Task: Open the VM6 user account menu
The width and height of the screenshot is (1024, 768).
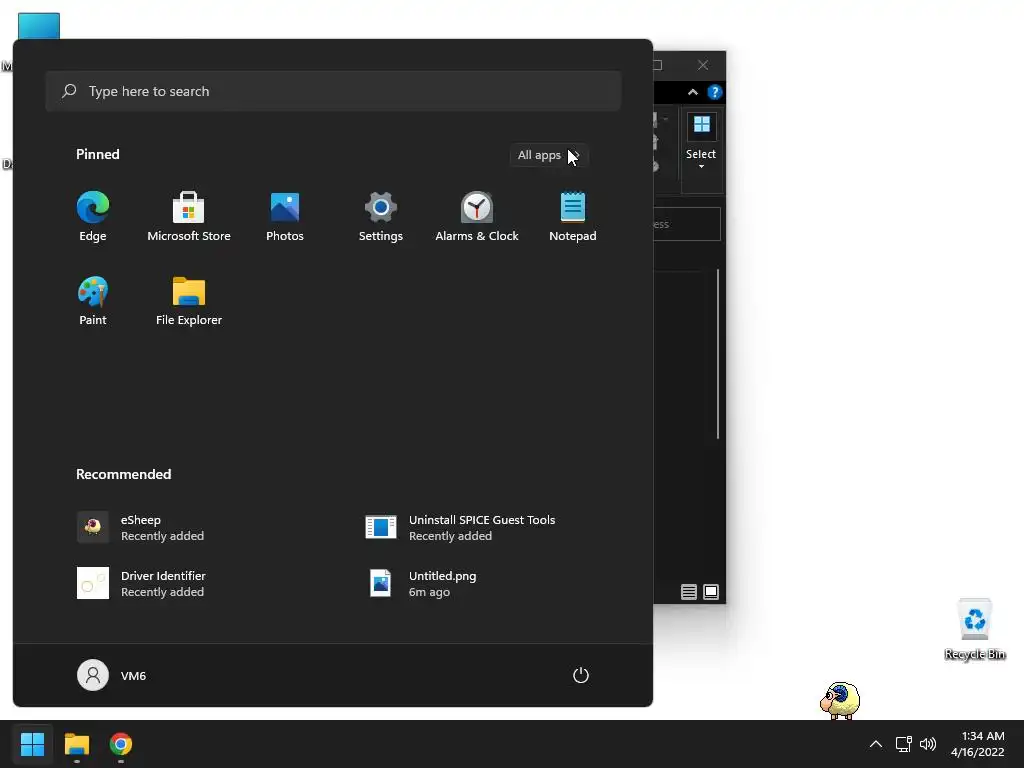Action: click(x=112, y=675)
